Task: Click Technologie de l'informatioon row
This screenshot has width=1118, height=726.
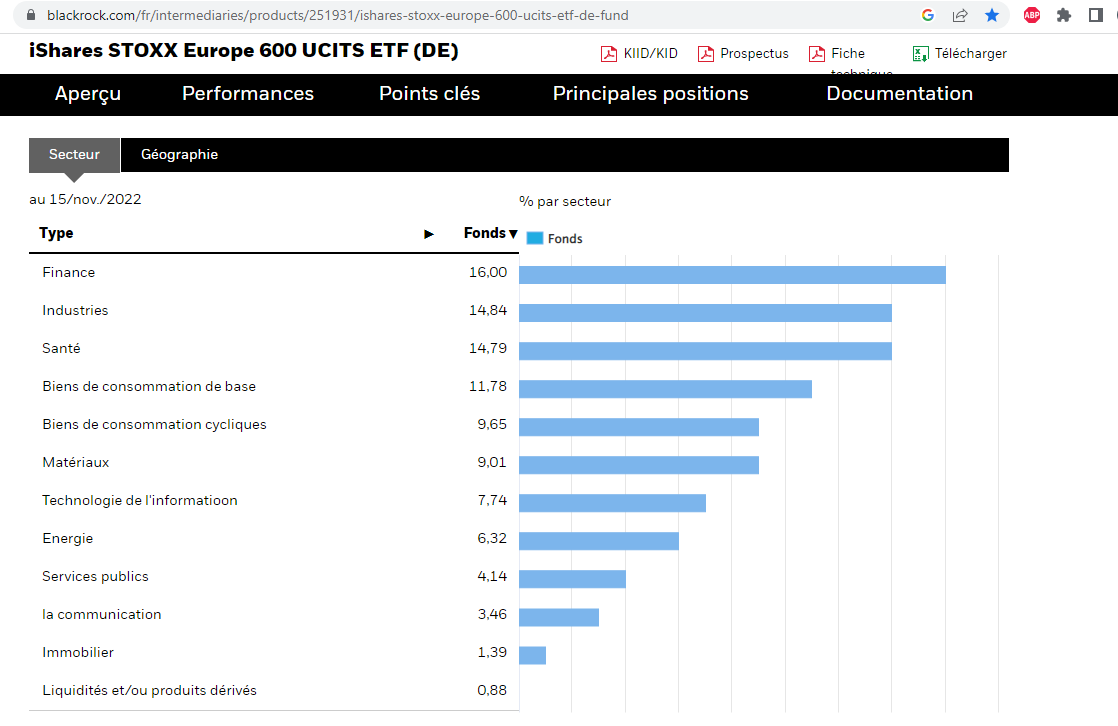Action: 140,500
